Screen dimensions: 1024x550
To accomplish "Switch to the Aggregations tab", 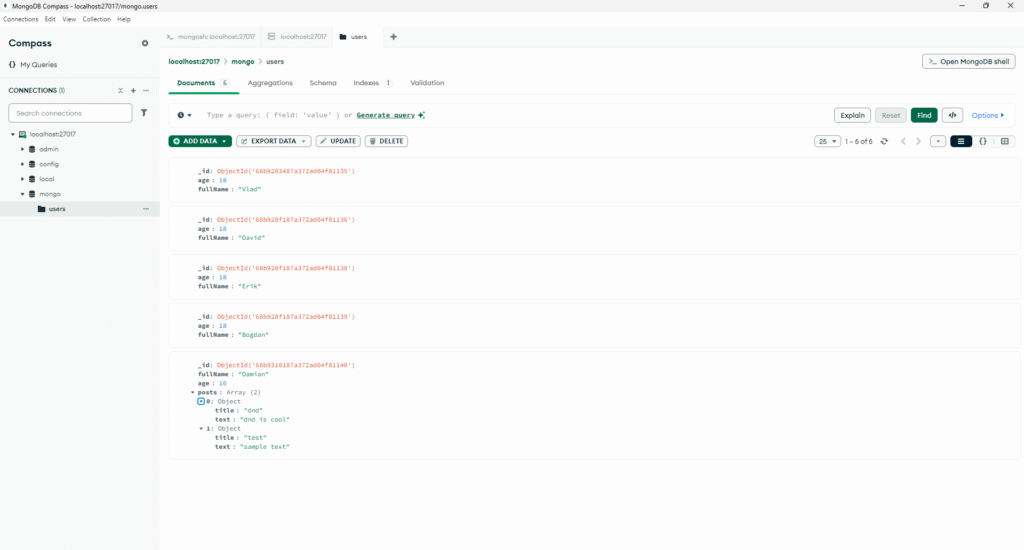I will (x=270, y=83).
